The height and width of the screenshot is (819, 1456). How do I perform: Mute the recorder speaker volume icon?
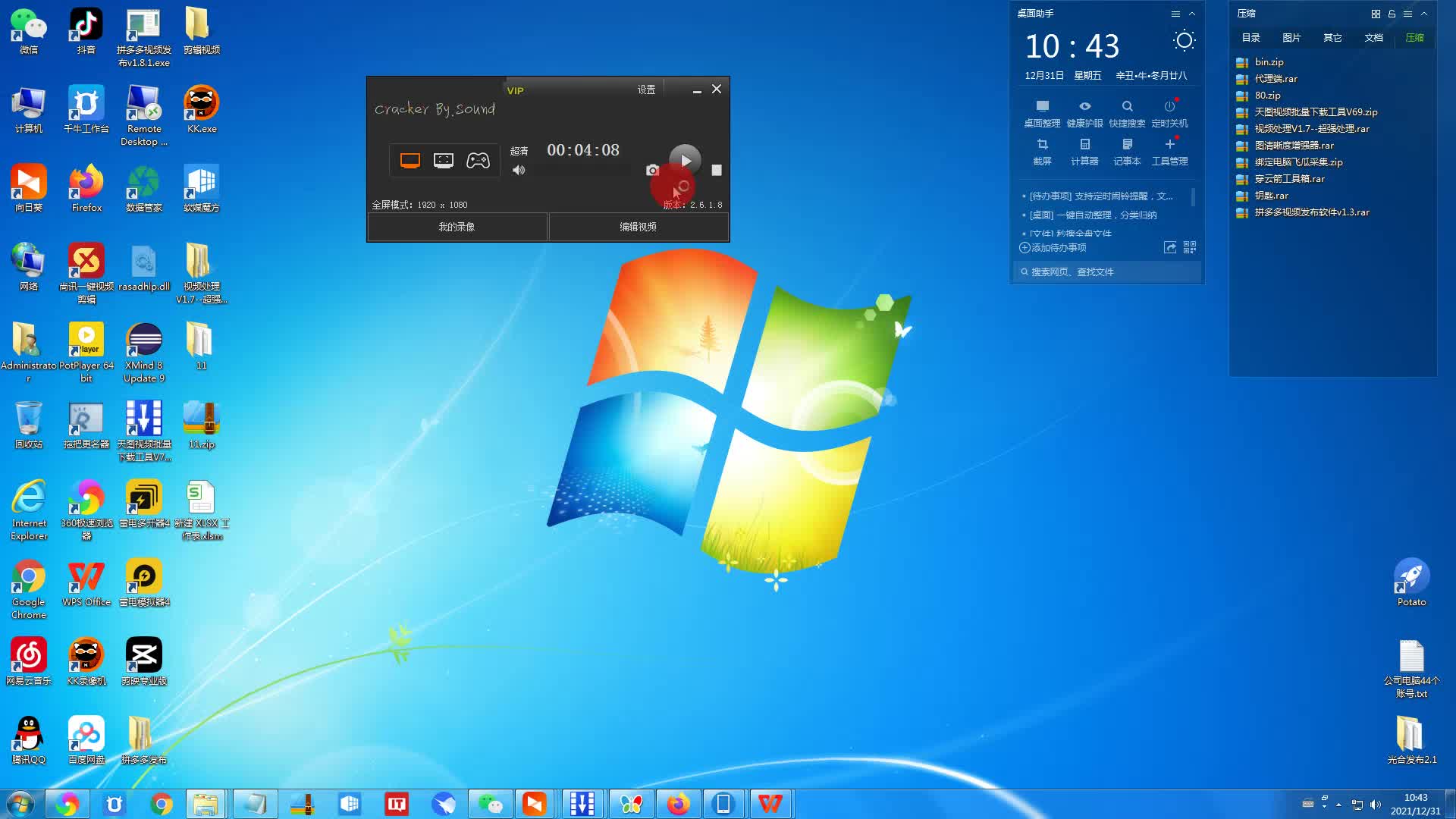point(519,171)
